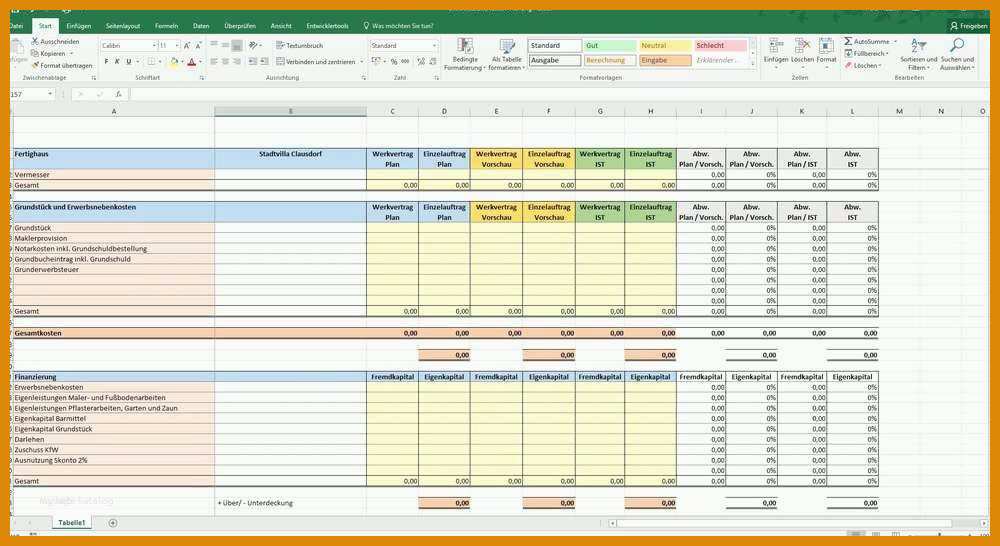1000x546 pixels.
Task: Toggle italic formatting (K)
Action: tap(117, 62)
